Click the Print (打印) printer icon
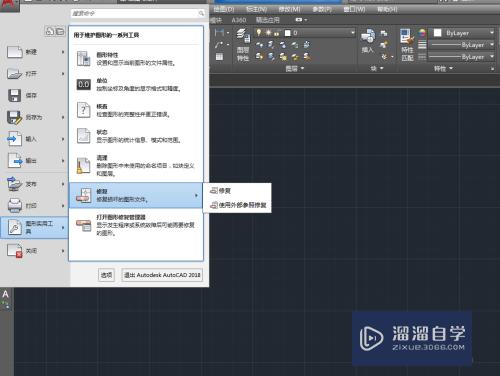 [x=15, y=206]
